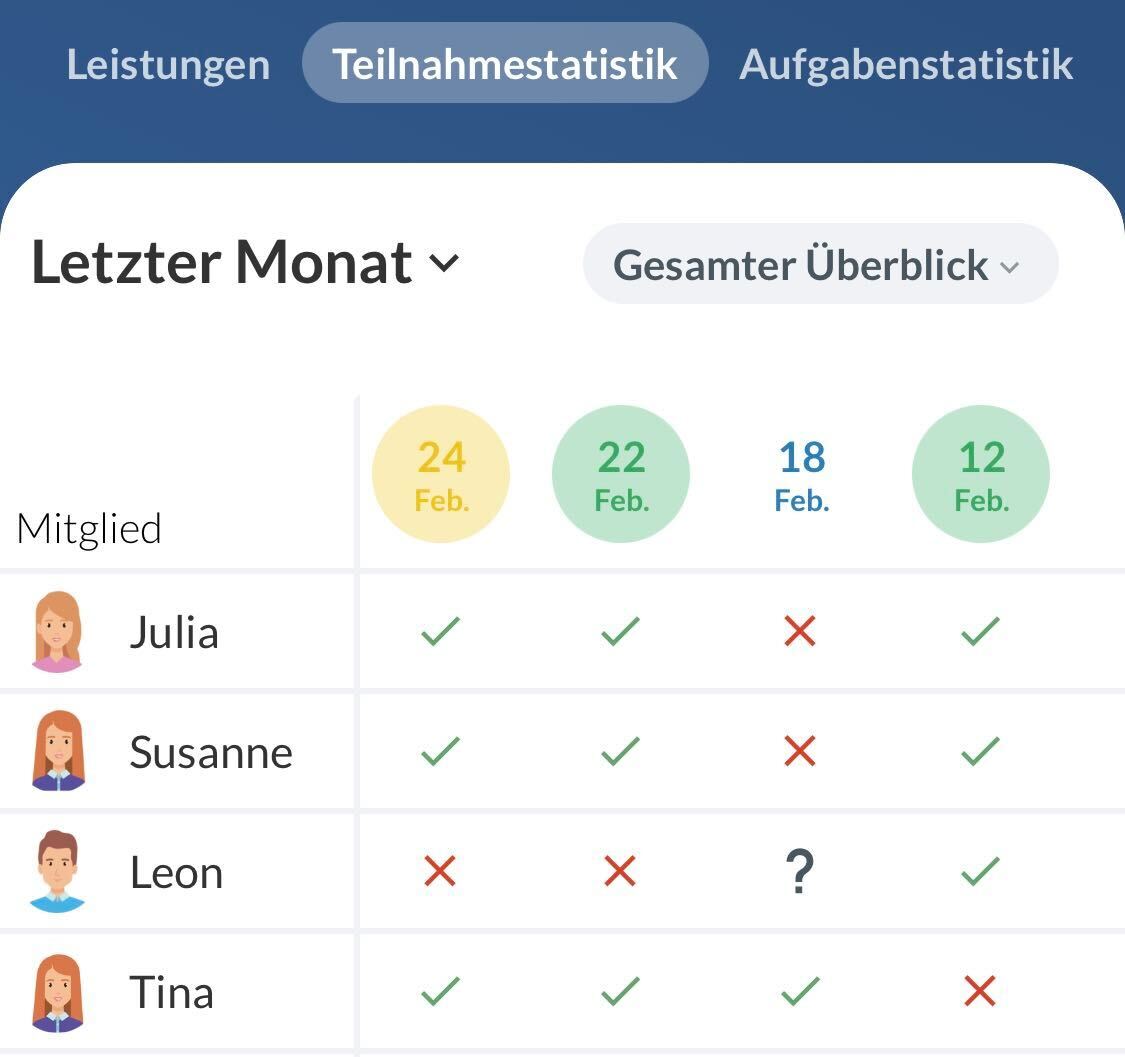Click Tina's red cross on 12 Feb.
Image resolution: width=1125 pixels, height=1057 pixels.
[x=980, y=991]
